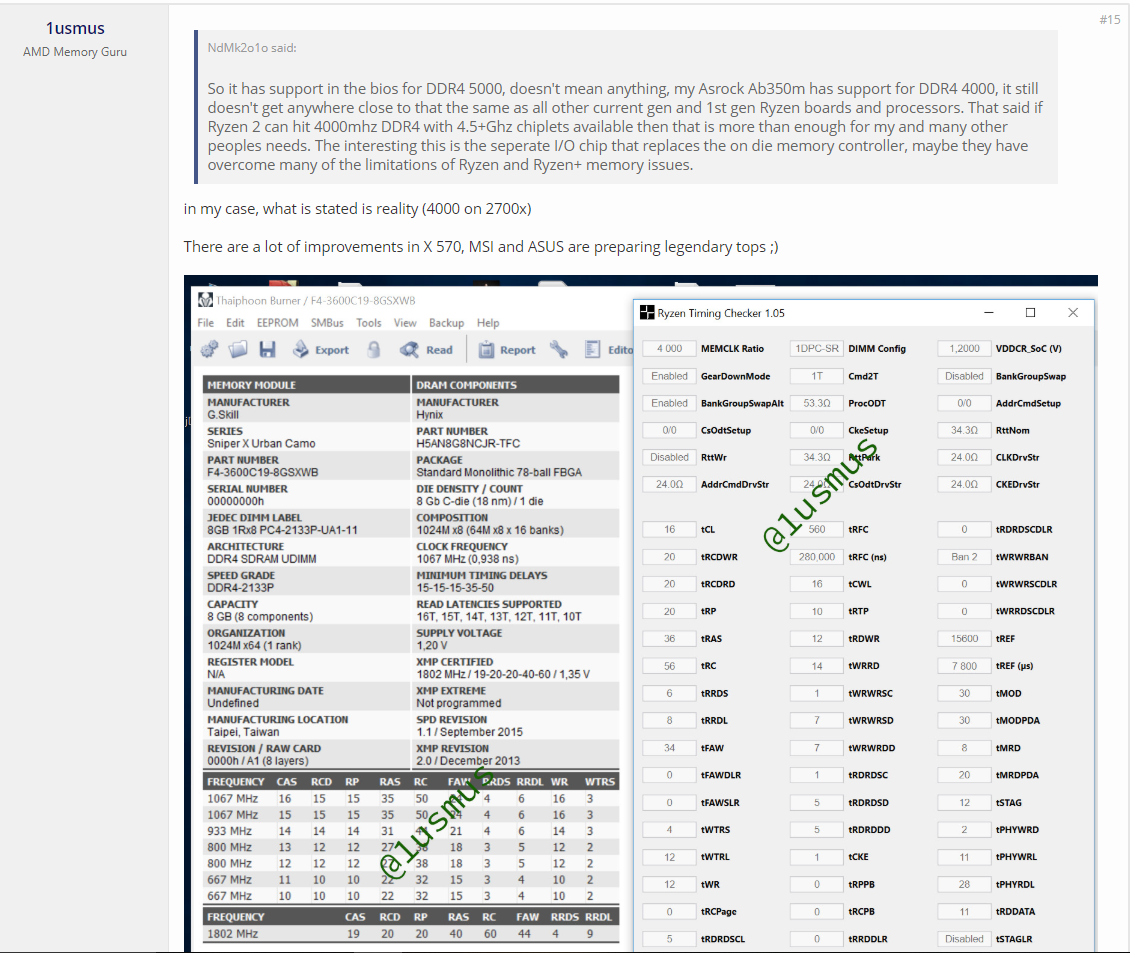Viewport: 1130px width, 953px height.
Task: Click the first gear-like toolbar icon in Thaiphoon Burner
Action: coord(210,350)
